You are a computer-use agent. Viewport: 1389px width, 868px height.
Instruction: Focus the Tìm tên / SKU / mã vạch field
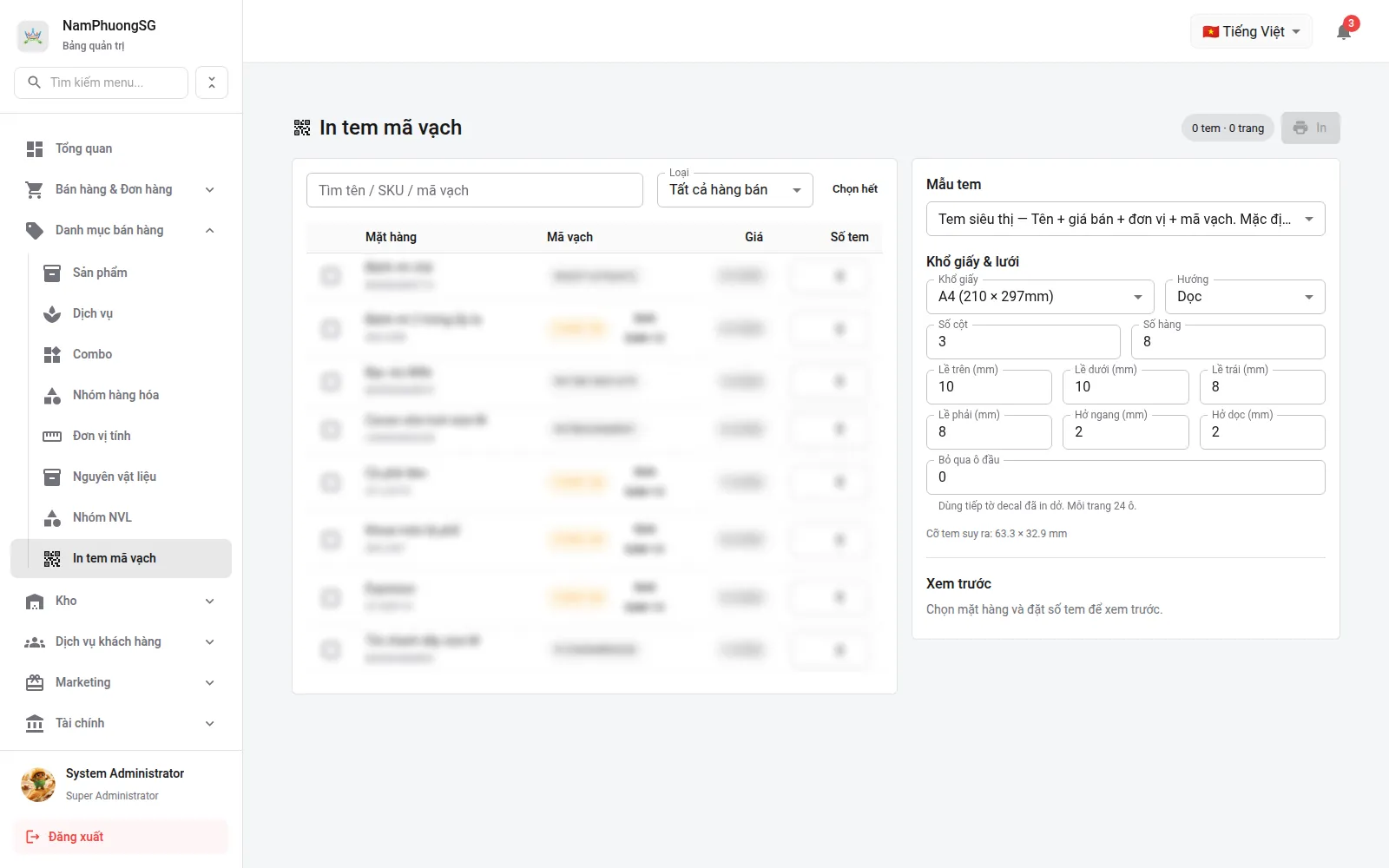(475, 190)
